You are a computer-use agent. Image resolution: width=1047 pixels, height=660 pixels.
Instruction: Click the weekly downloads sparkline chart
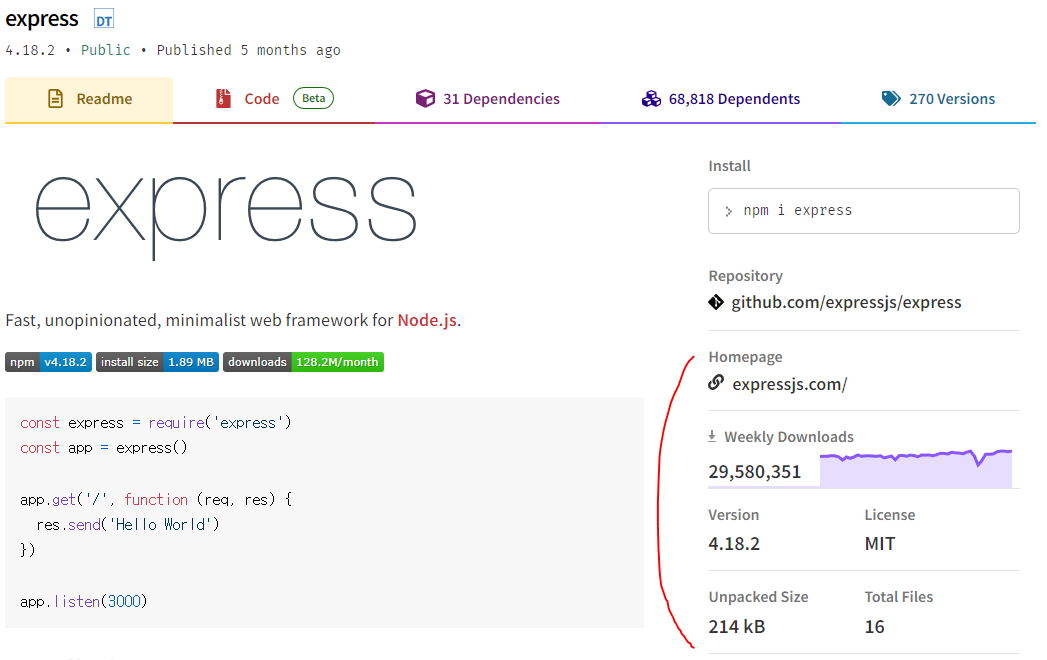(915, 468)
